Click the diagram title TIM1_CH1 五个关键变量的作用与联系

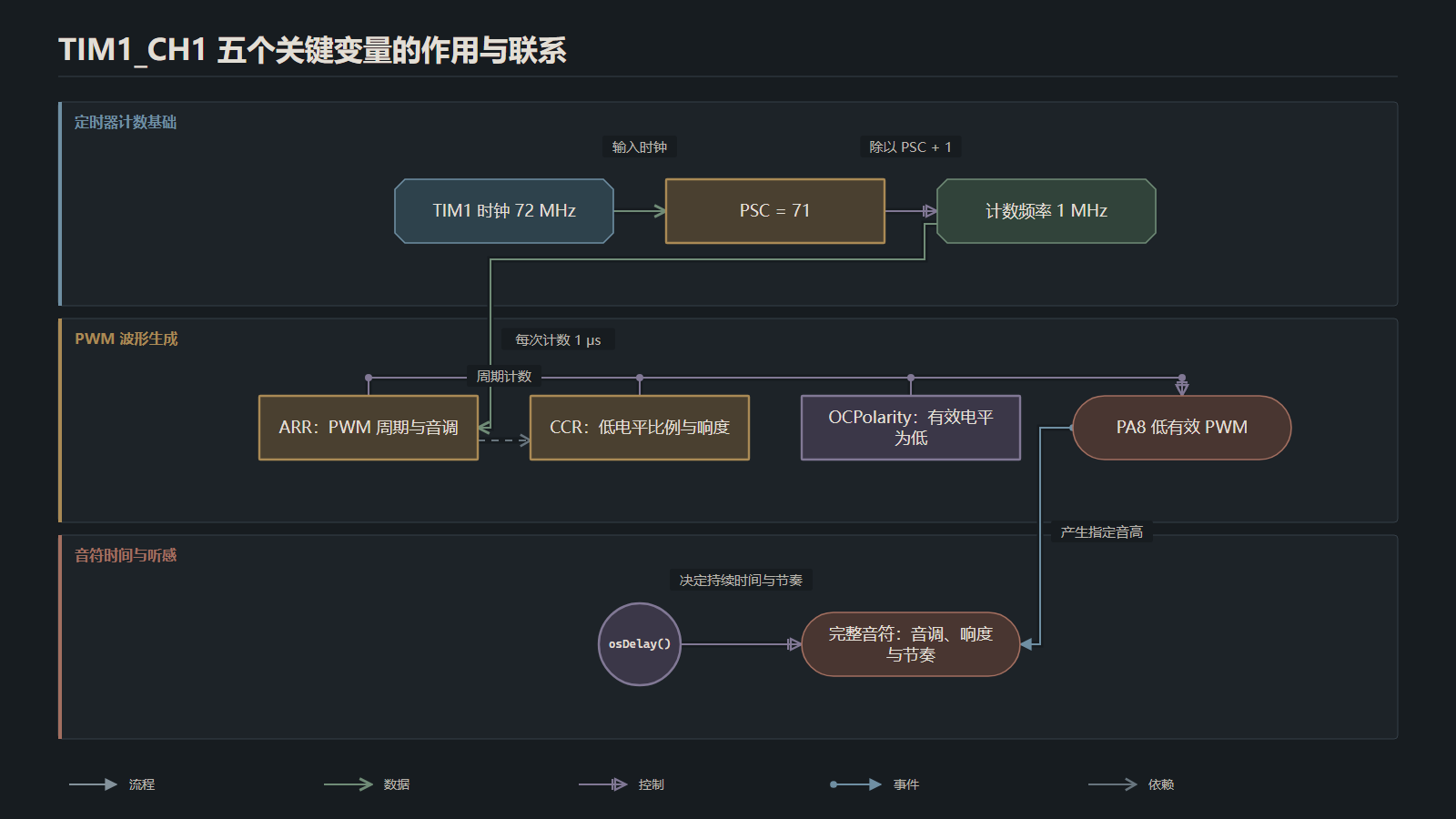tap(312, 50)
